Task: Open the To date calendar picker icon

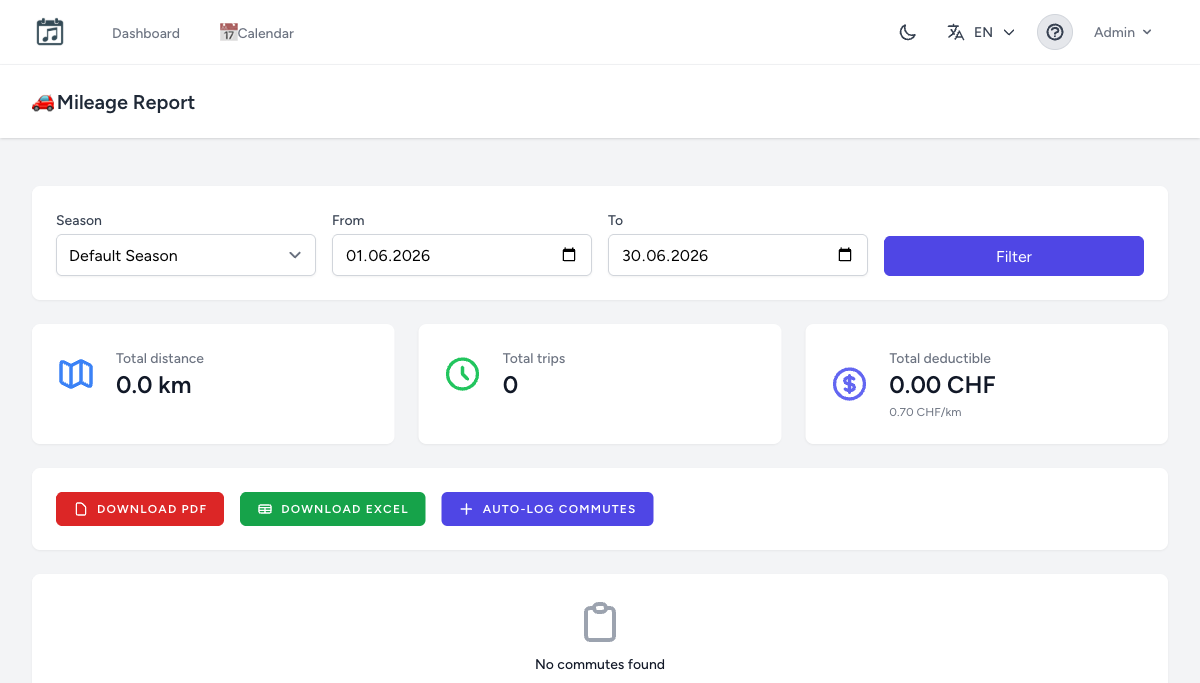Action: (845, 255)
